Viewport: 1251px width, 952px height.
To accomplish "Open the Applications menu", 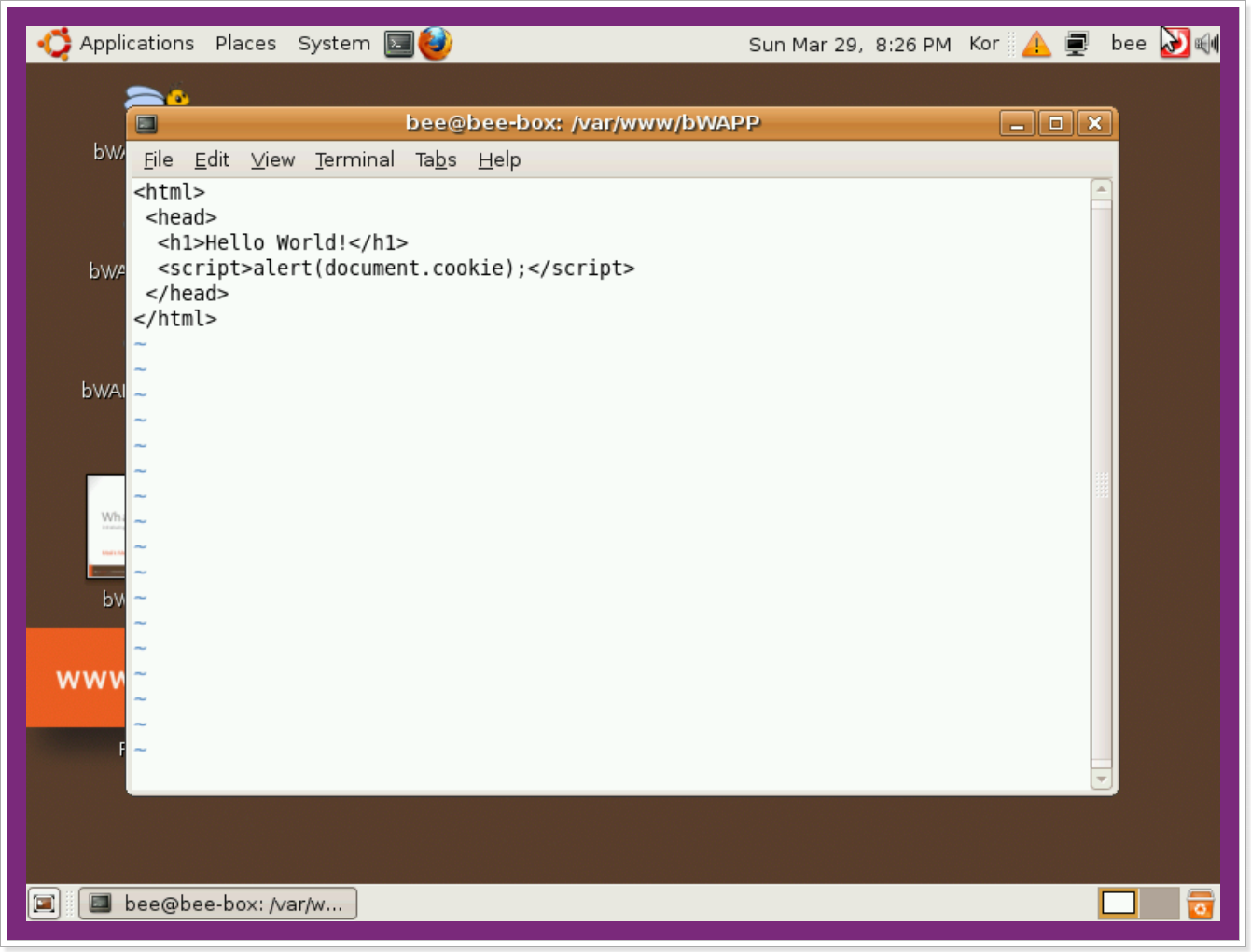I will [136, 43].
